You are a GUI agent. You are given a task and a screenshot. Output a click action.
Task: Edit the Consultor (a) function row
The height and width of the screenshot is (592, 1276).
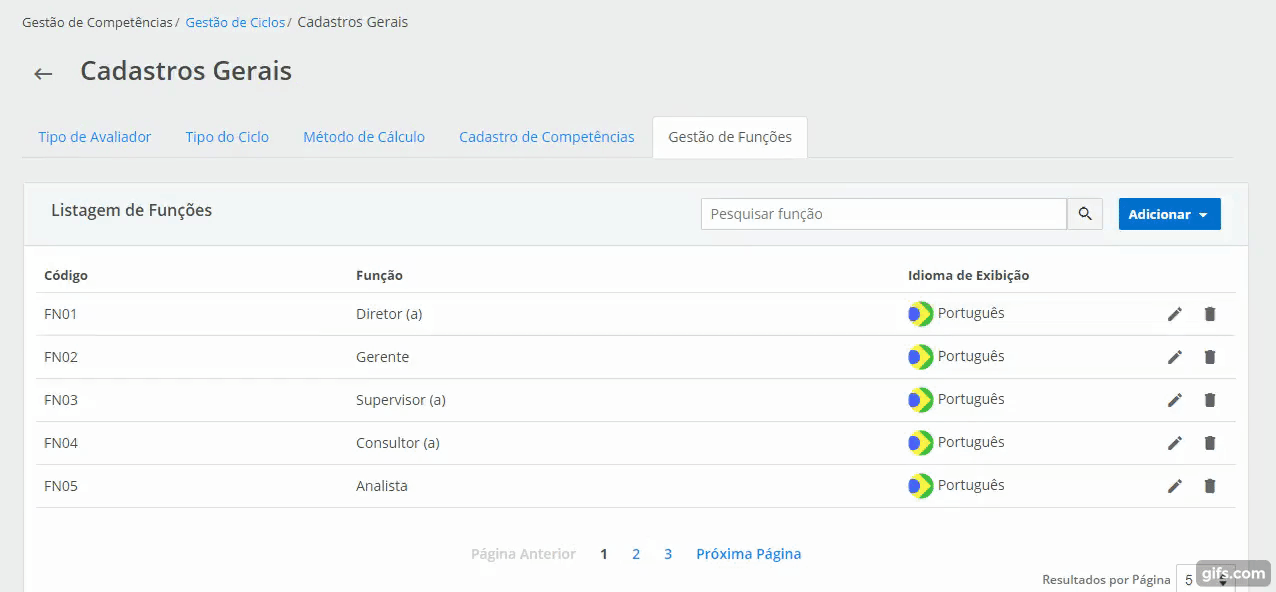1175,443
